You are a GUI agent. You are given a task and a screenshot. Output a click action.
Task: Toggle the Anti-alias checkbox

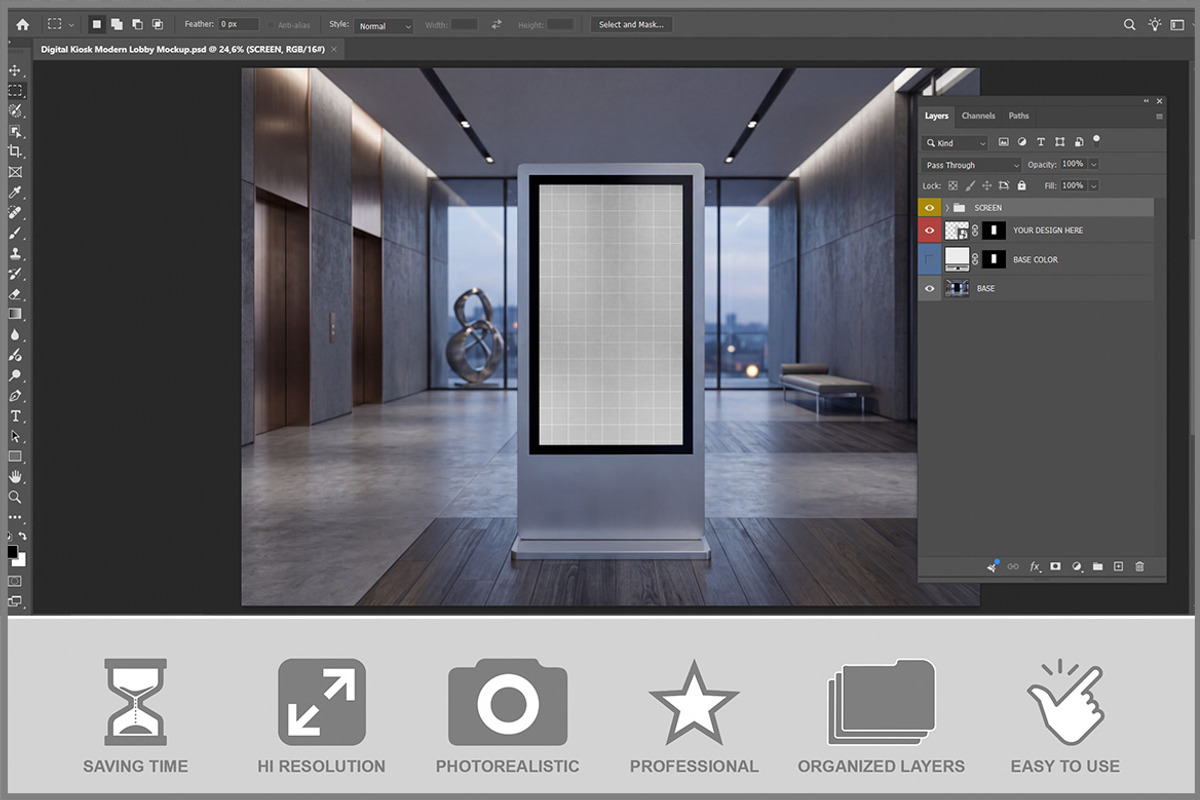tap(272, 25)
